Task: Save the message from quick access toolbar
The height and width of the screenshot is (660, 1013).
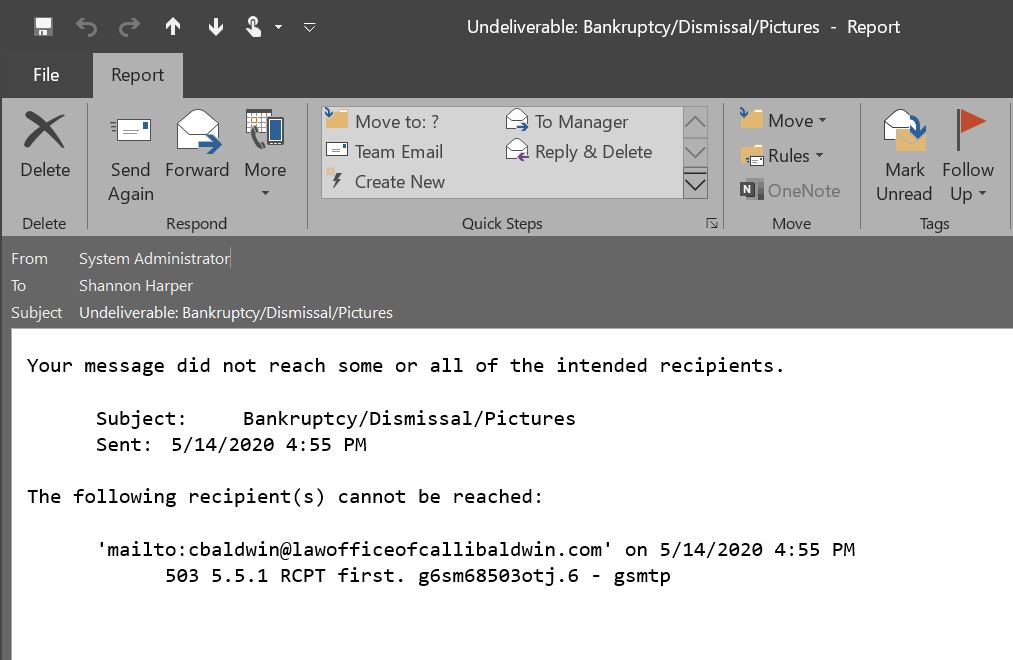Action: tap(41, 27)
